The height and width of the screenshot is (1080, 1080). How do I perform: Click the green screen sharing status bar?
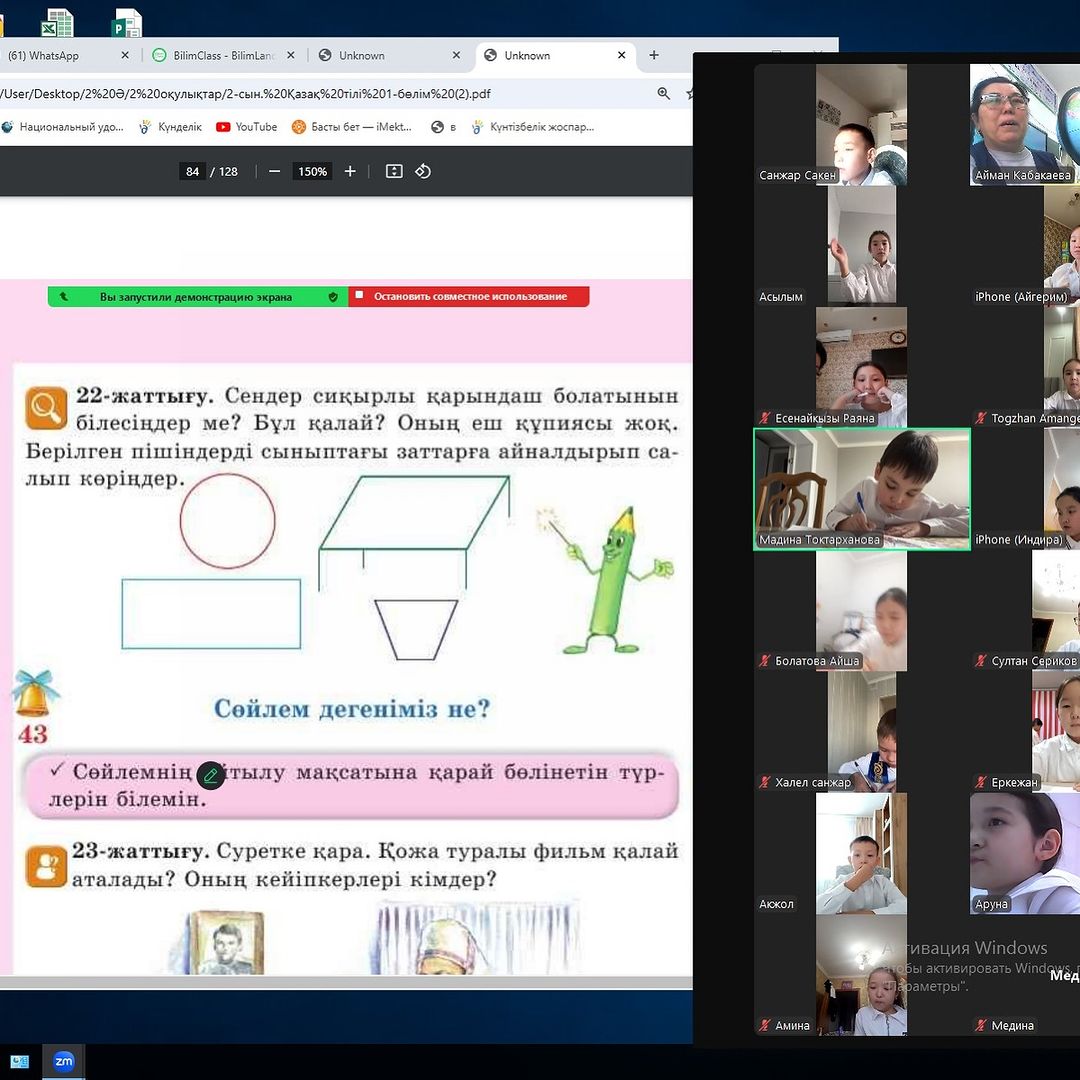(x=198, y=297)
